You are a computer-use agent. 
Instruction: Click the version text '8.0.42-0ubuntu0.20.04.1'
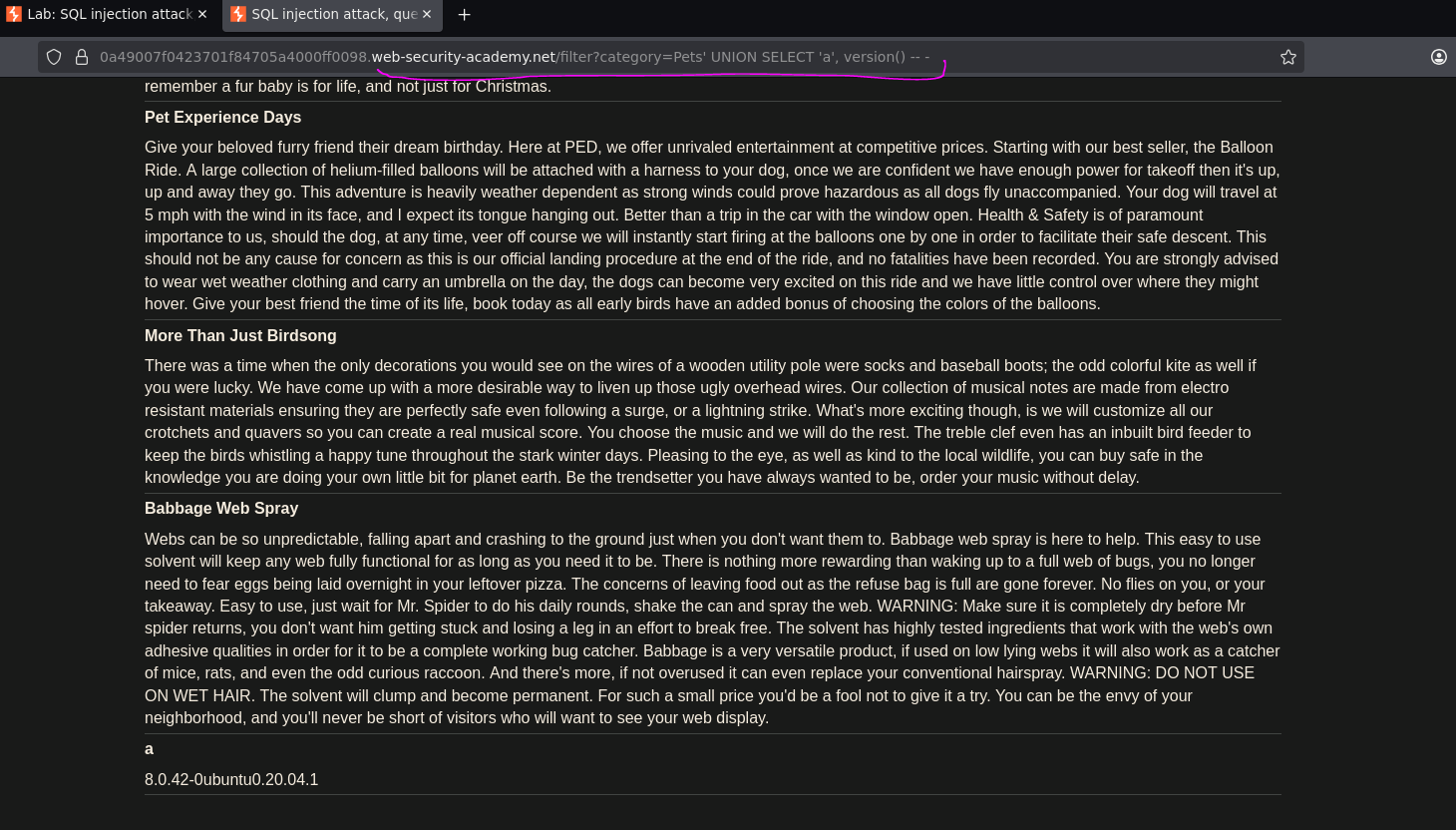click(231, 779)
